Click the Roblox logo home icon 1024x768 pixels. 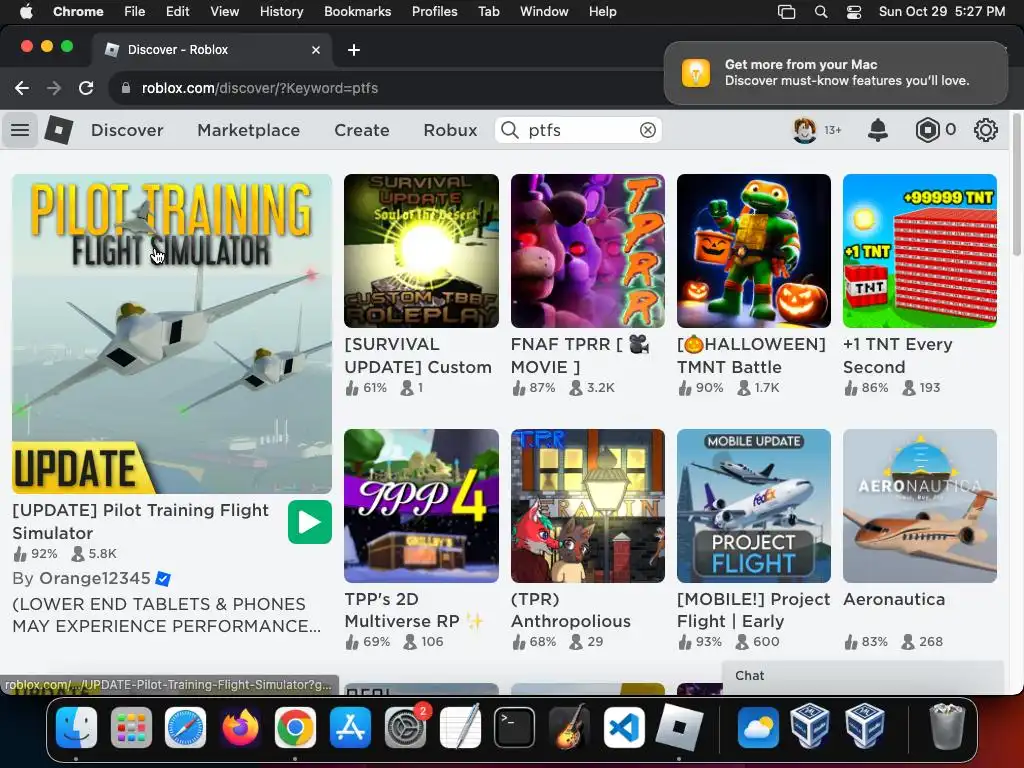tap(58, 130)
